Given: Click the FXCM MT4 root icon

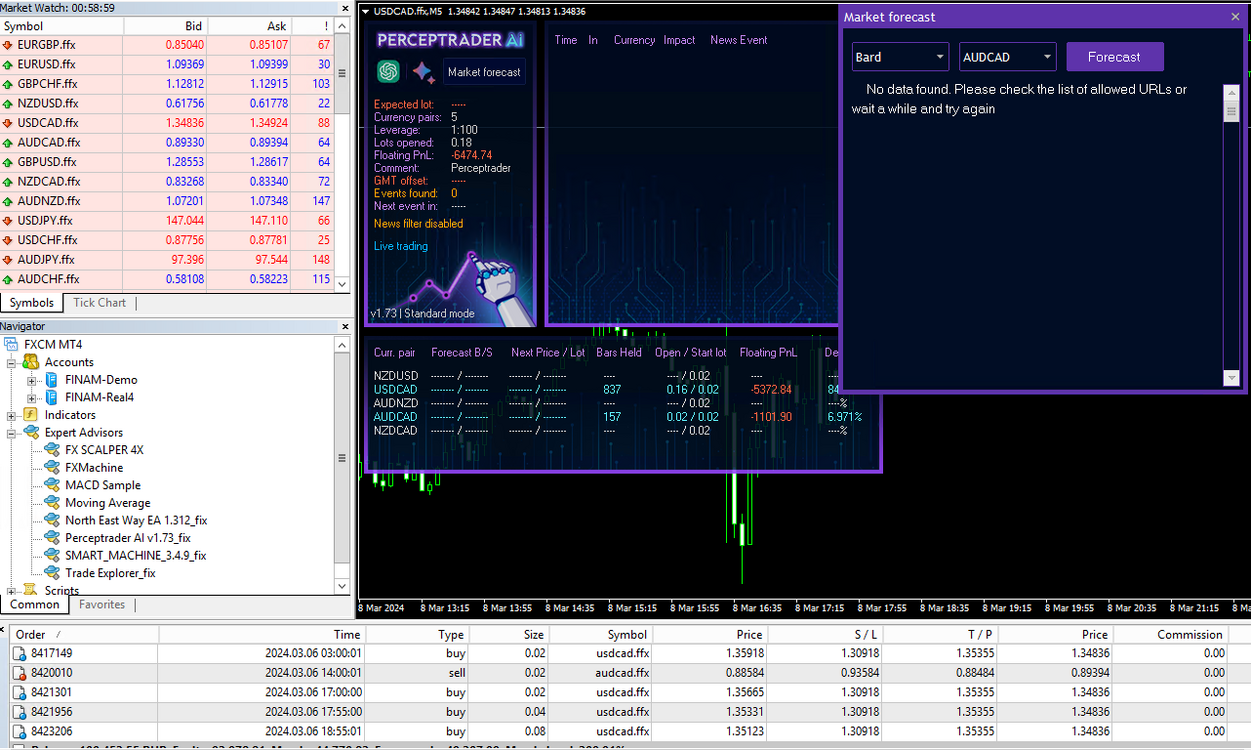Looking at the screenshot, I should 12,344.
